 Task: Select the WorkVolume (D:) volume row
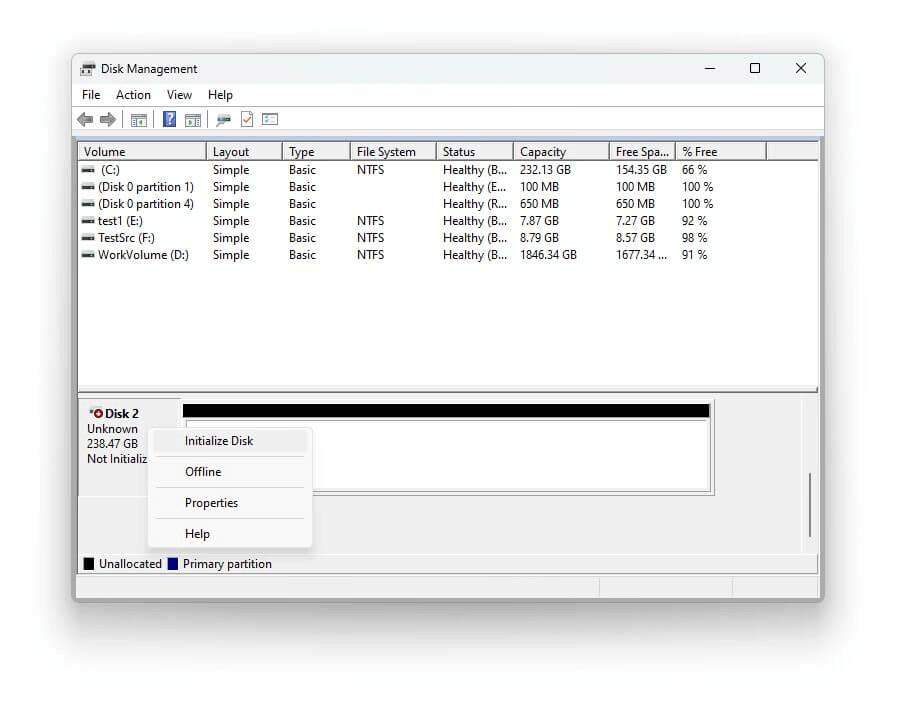tap(447, 255)
